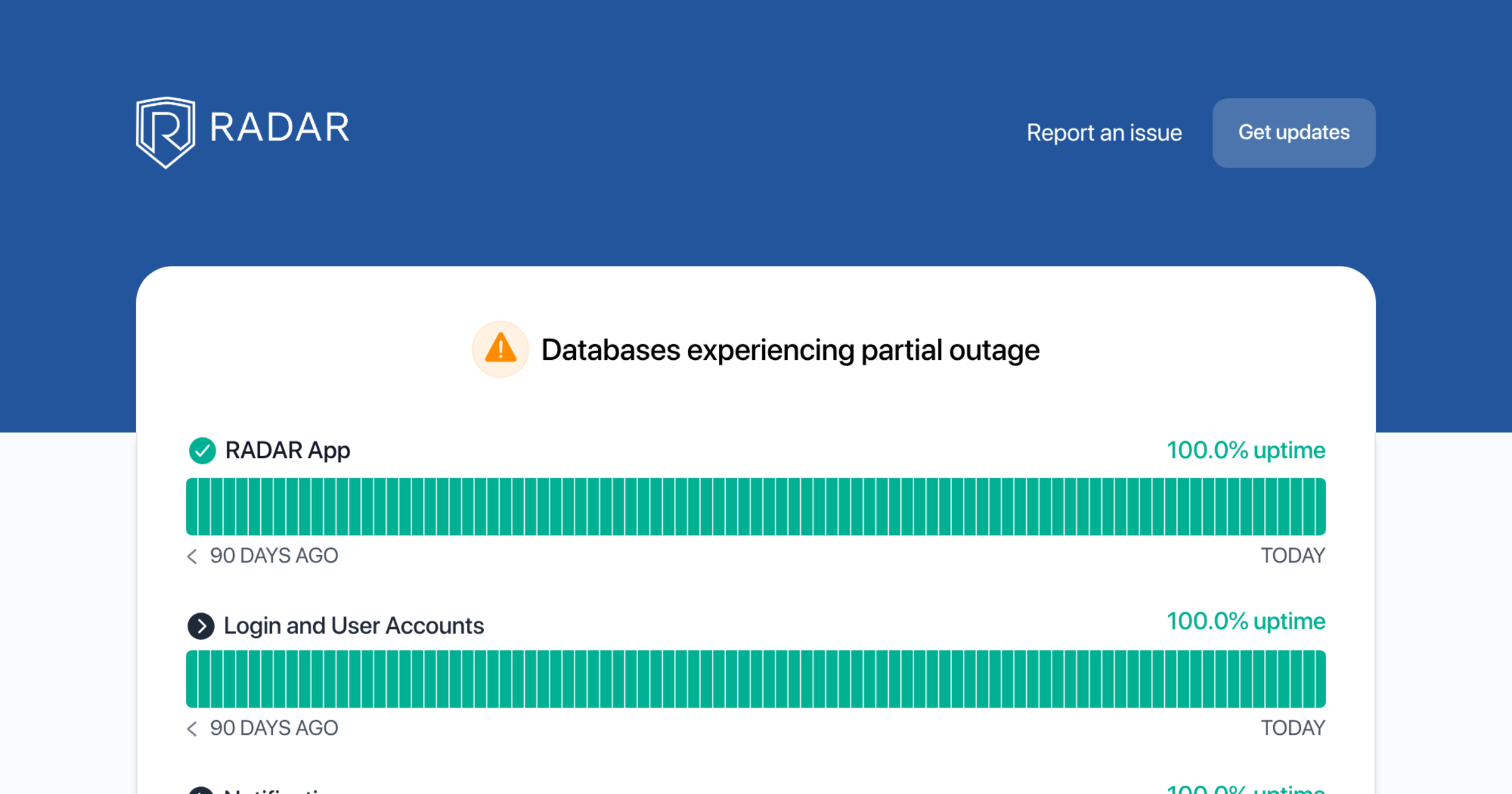Click the RADAR App 100.0% uptime label
Image resolution: width=1512 pixels, height=794 pixels.
coord(1246,450)
